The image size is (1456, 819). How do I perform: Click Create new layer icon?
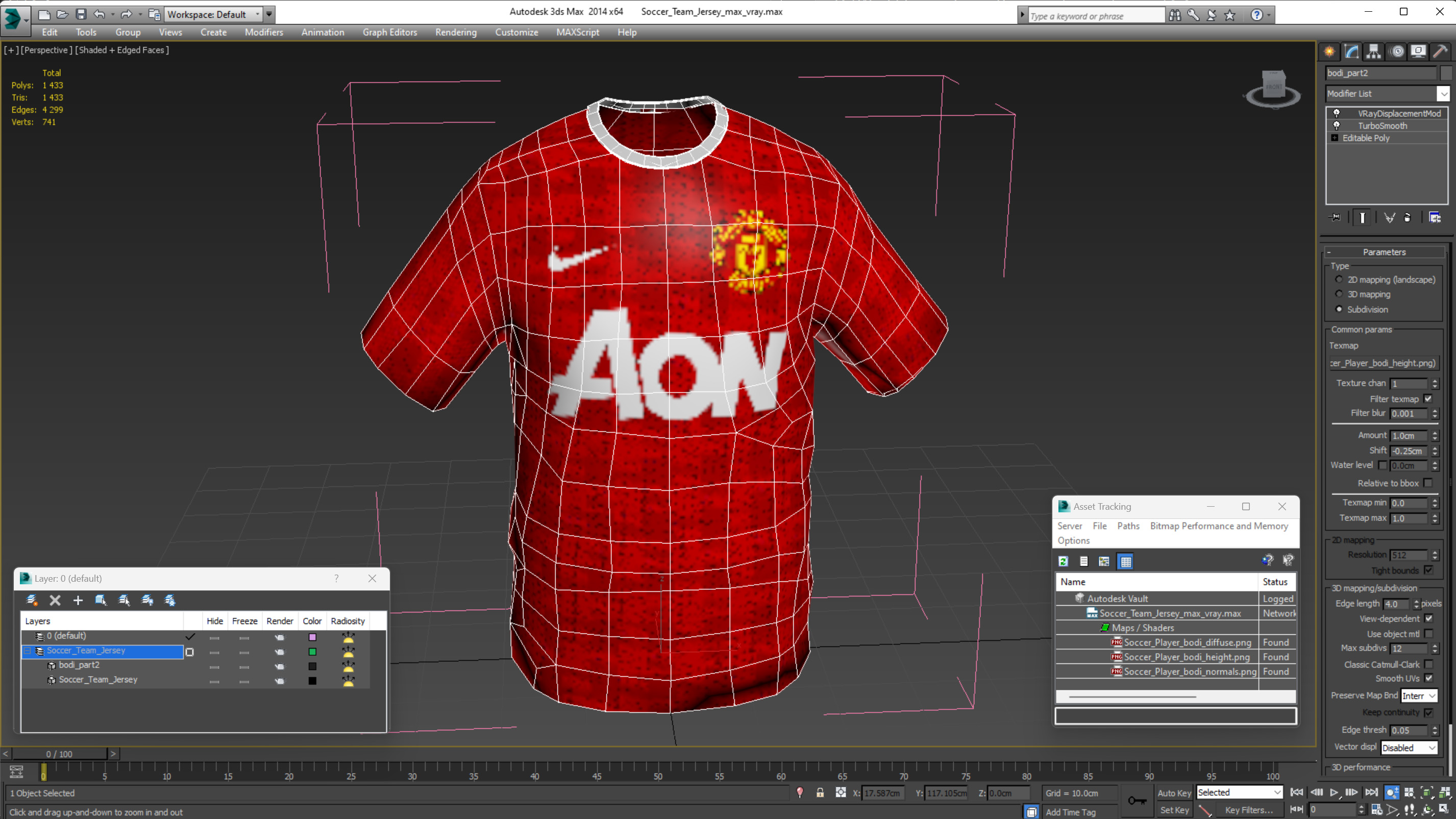[32, 600]
